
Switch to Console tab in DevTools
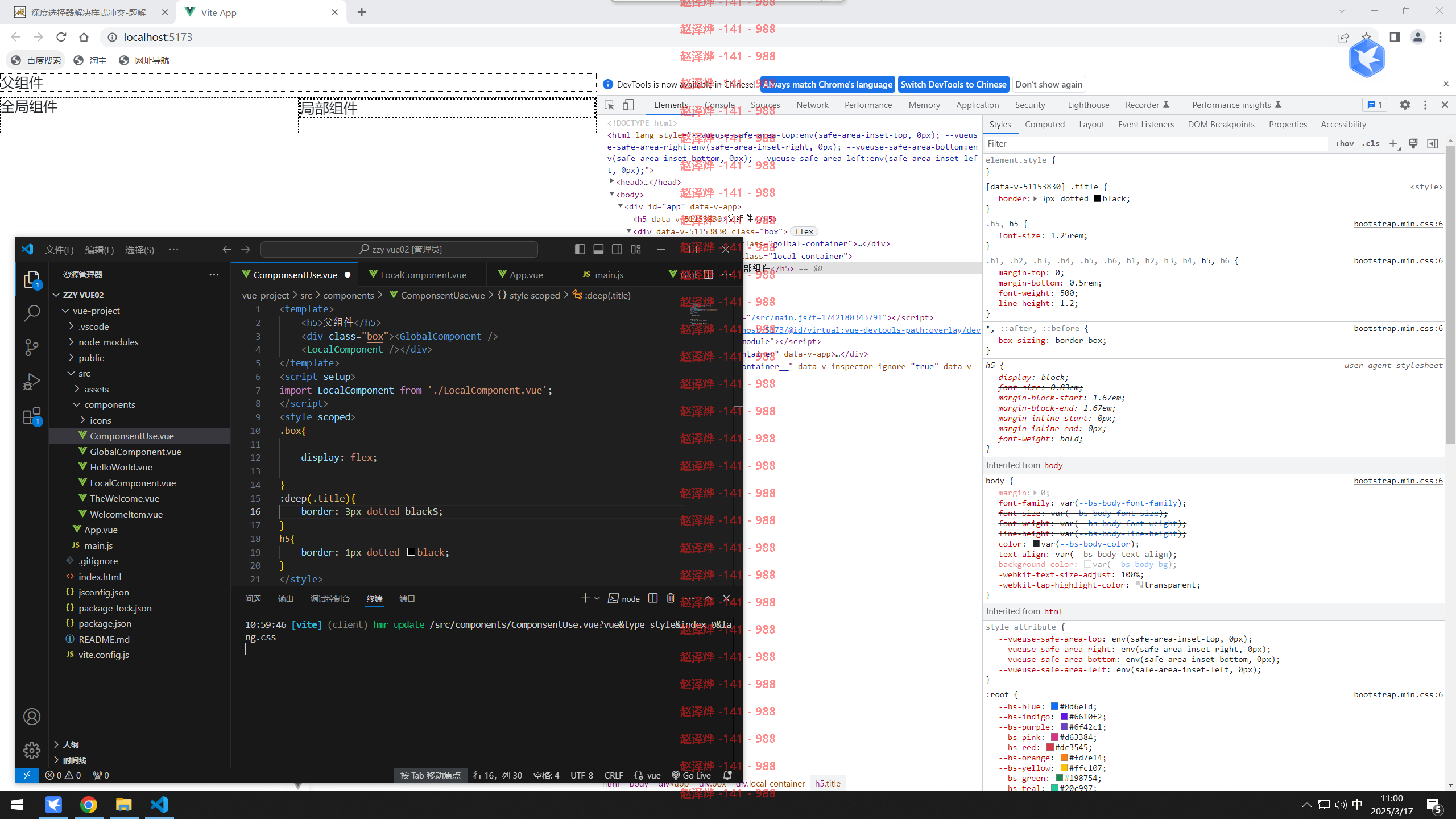(x=719, y=105)
